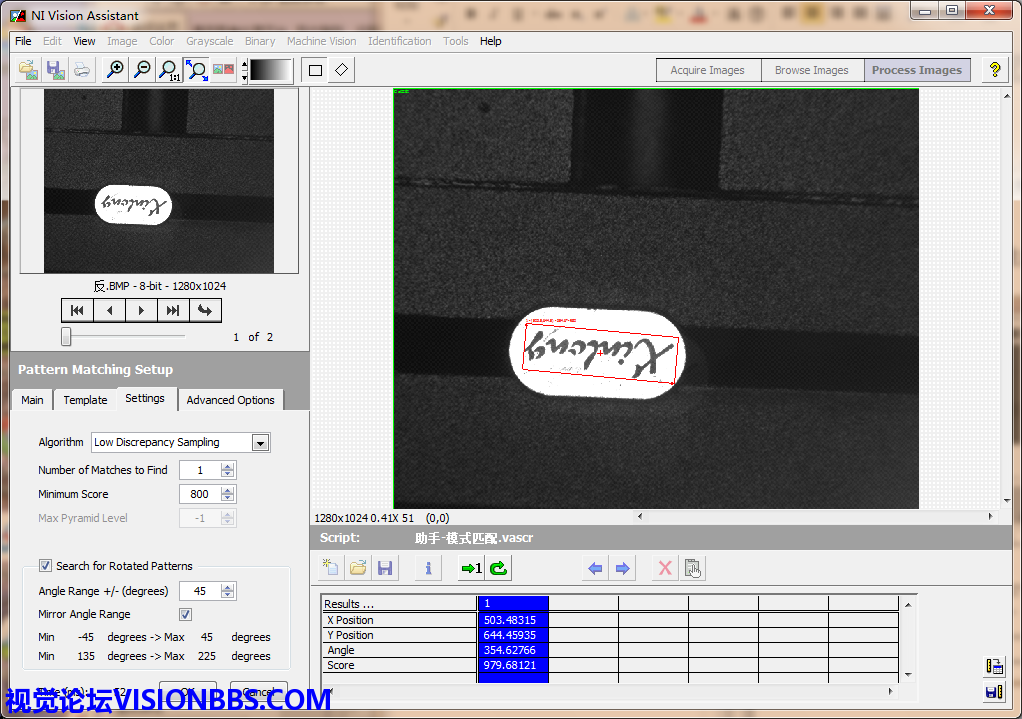Select the Rectangle ROI tool
The image size is (1022, 719).
[316, 70]
